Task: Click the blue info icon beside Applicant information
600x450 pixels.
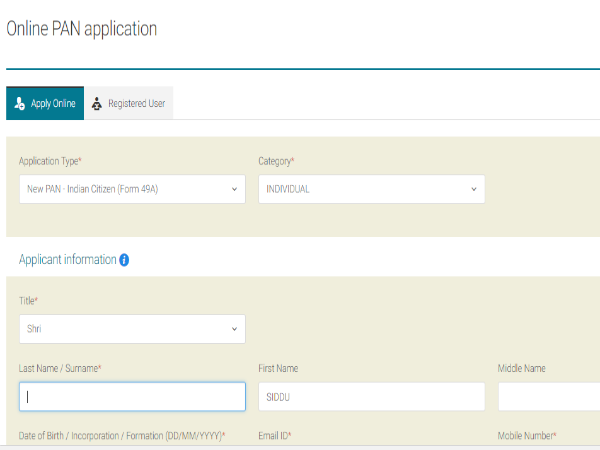Action: pos(124,260)
